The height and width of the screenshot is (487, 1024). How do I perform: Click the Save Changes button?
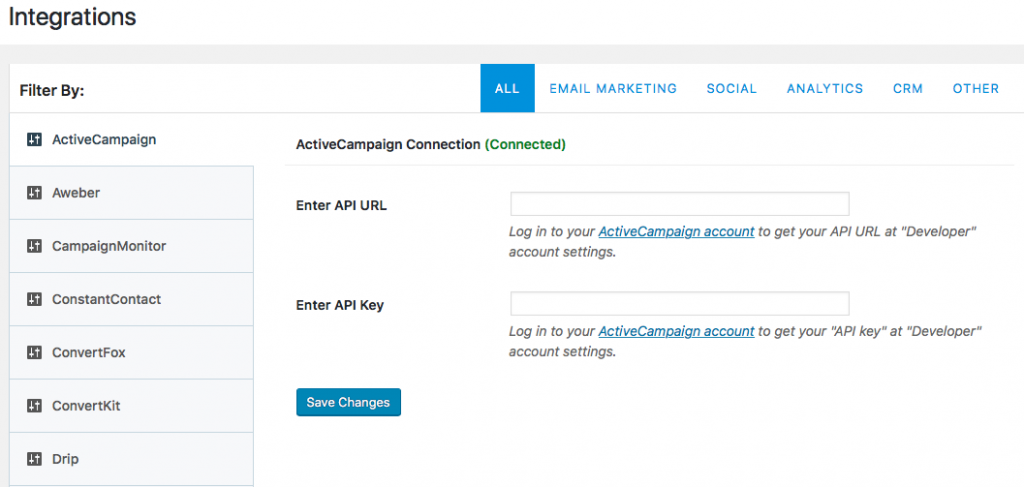click(348, 402)
